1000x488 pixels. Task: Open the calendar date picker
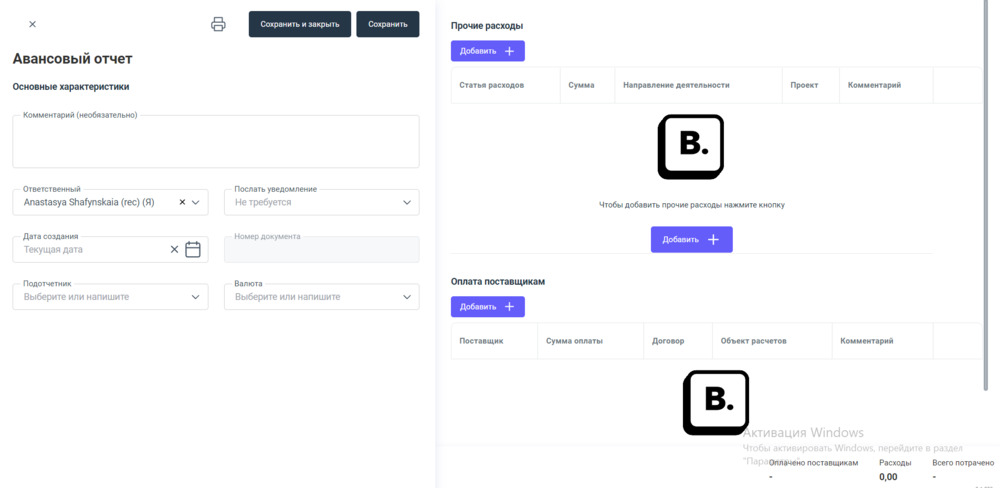(x=193, y=249)
